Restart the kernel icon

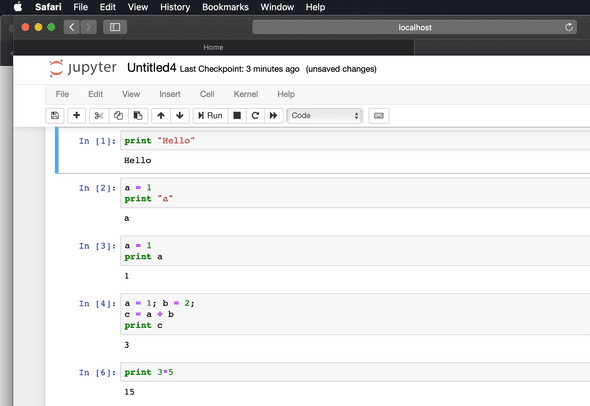pyautogui.click(x=255, y=116)
